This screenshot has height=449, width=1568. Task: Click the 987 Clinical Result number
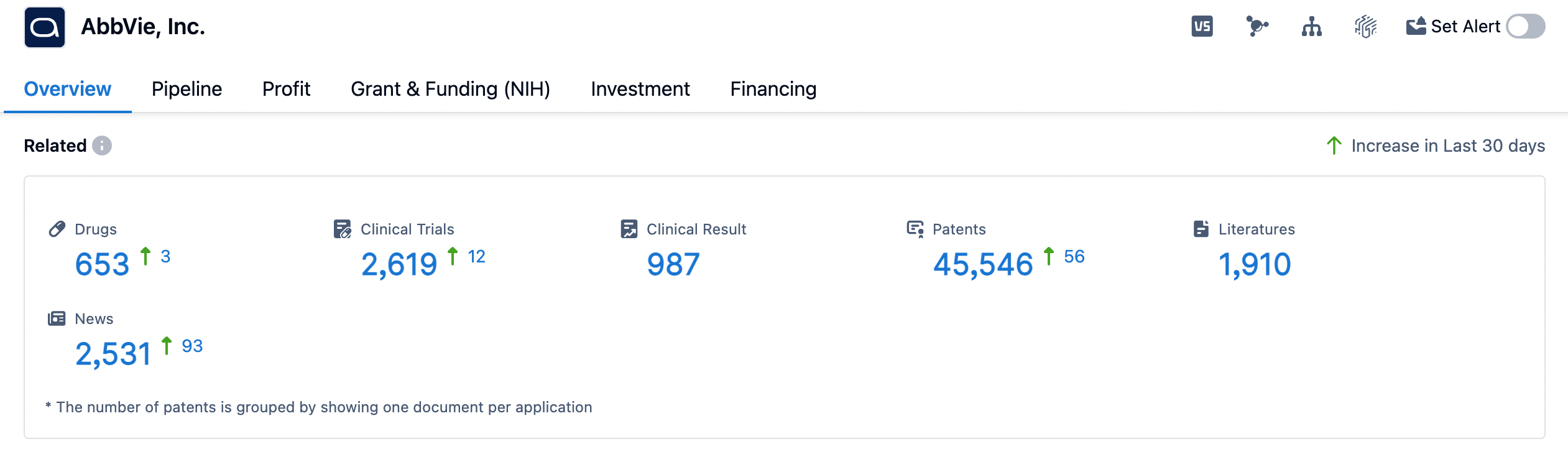673,264
